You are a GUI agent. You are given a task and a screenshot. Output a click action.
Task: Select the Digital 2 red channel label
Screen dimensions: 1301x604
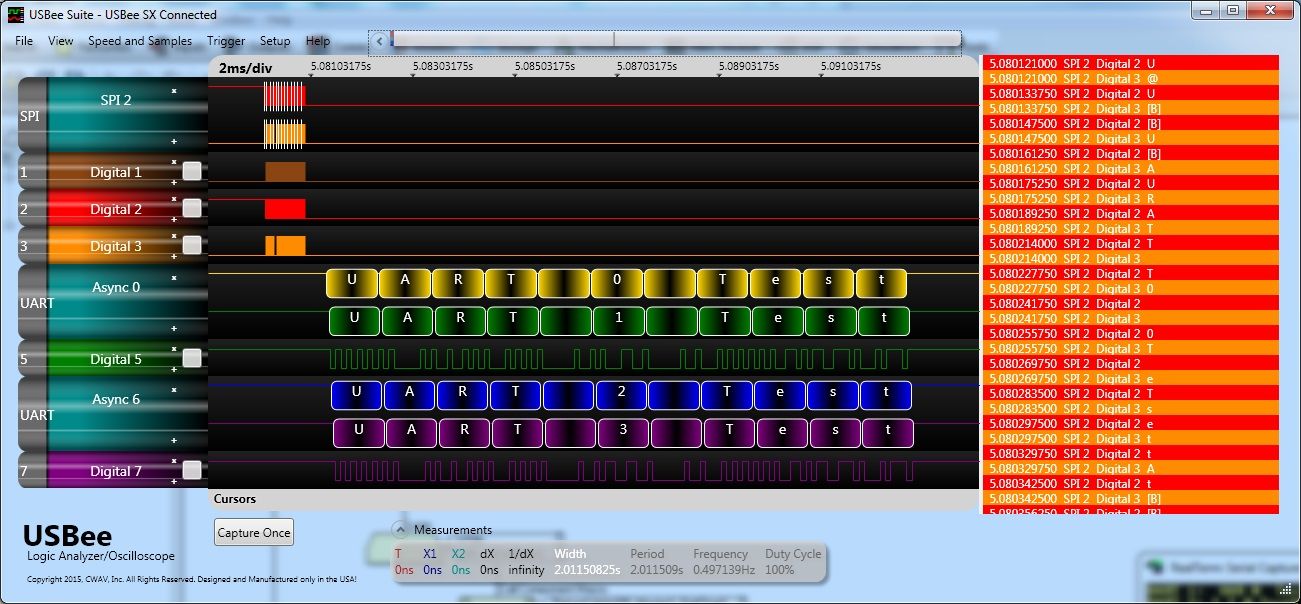(116, 209)
